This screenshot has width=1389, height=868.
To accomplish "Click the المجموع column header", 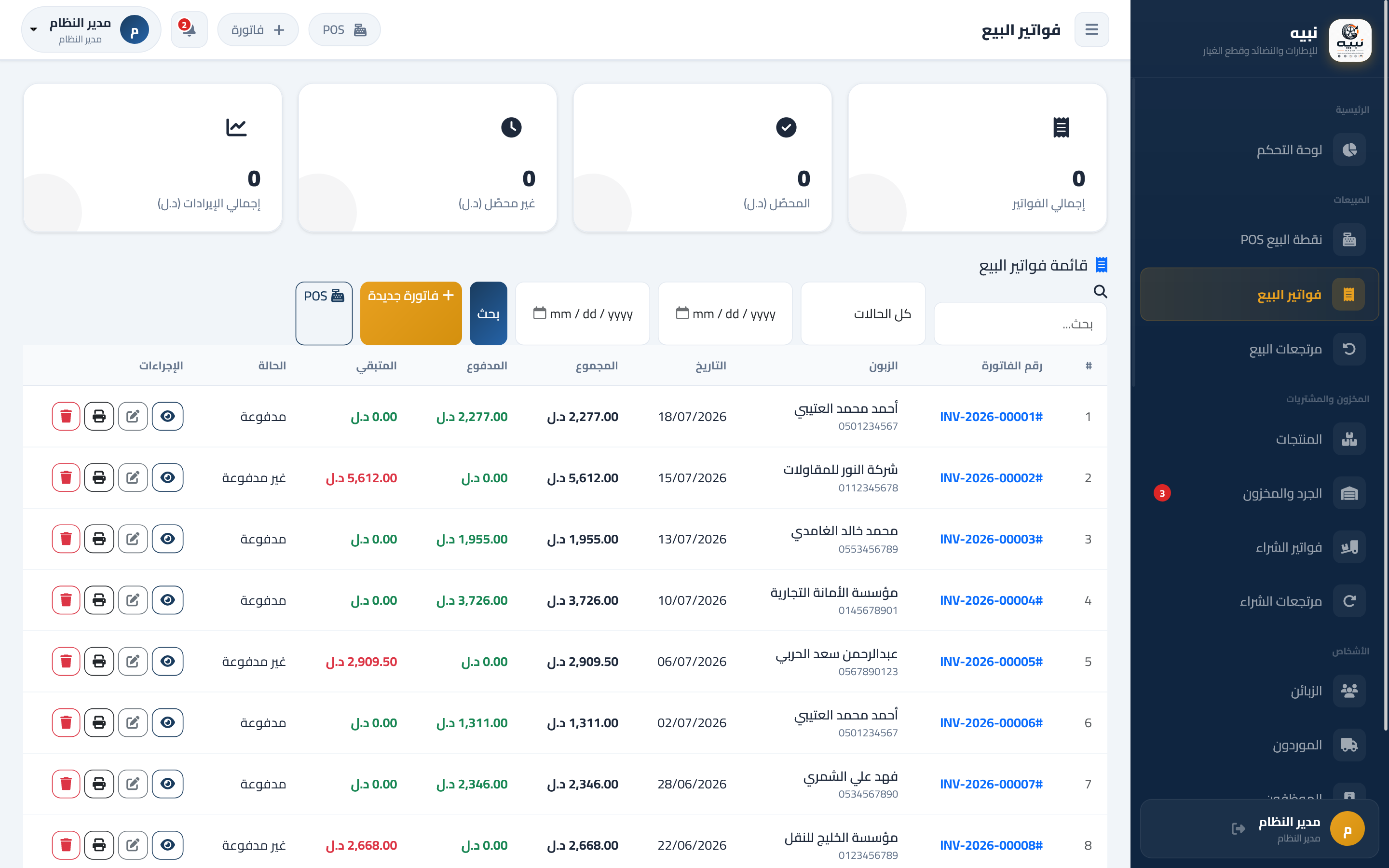I will point(597,366).
